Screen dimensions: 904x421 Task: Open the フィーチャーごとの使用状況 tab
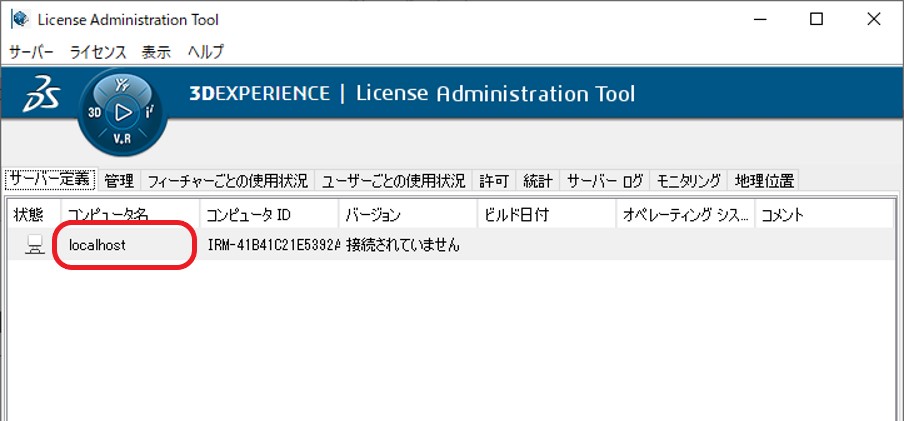(227, 181)
